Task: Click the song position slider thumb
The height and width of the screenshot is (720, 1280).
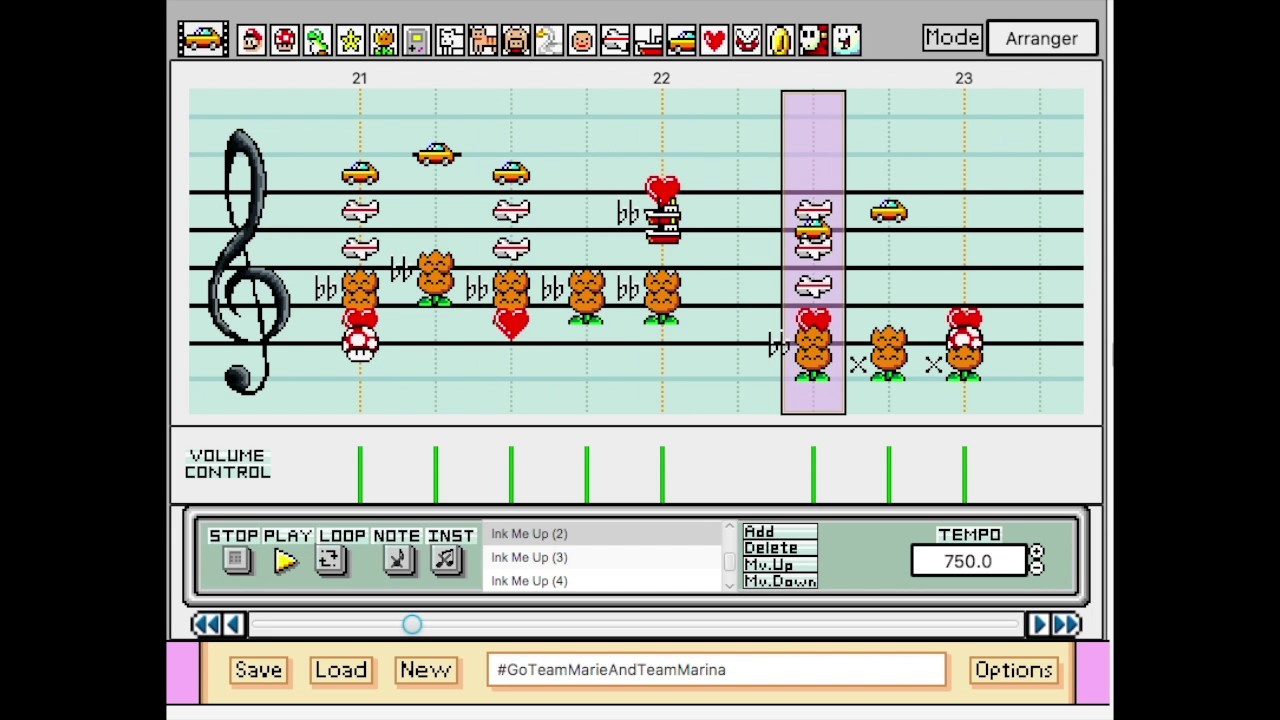Action: point(412,625)
